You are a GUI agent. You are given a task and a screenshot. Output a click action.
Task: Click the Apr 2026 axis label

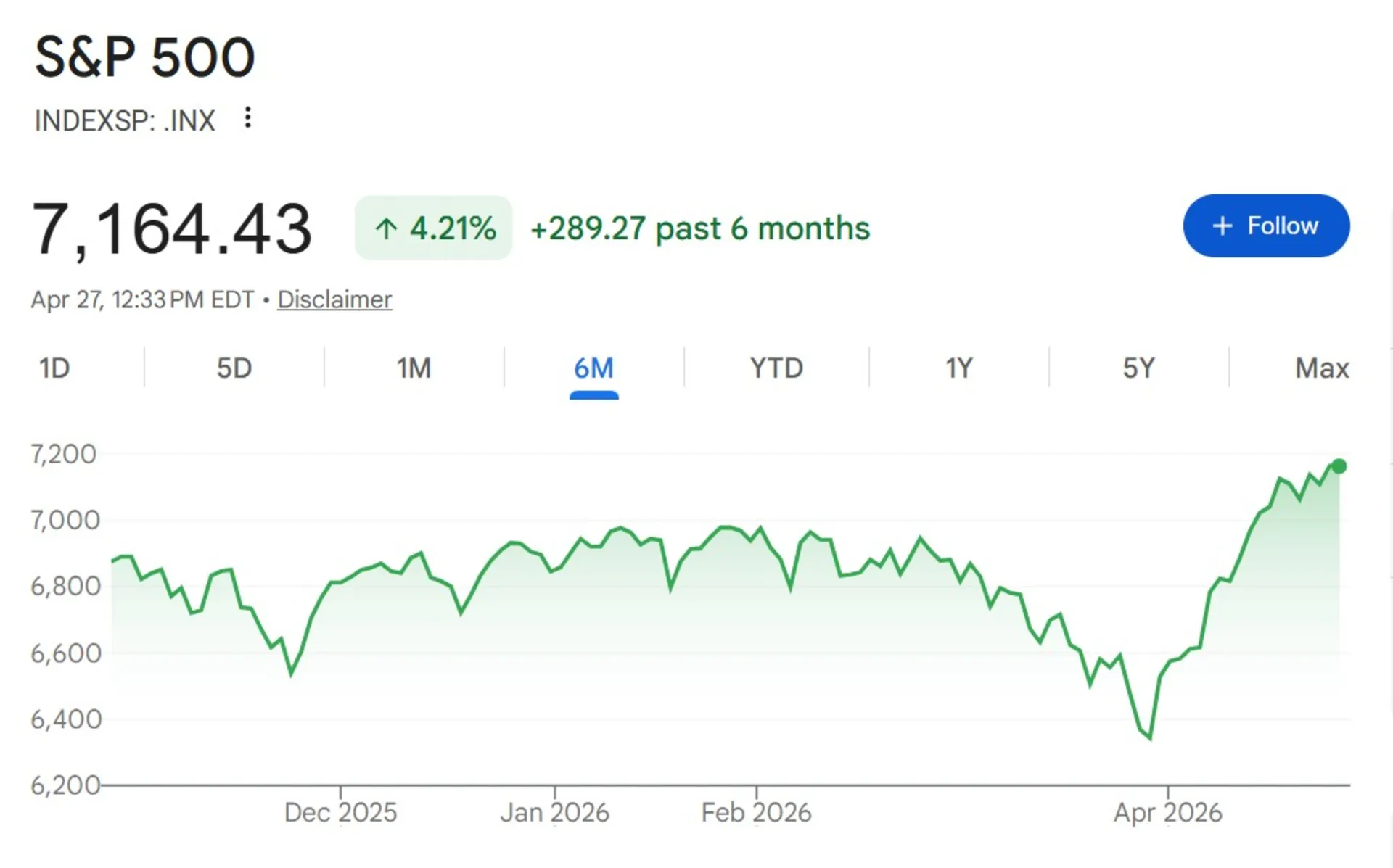[1167, 813]
